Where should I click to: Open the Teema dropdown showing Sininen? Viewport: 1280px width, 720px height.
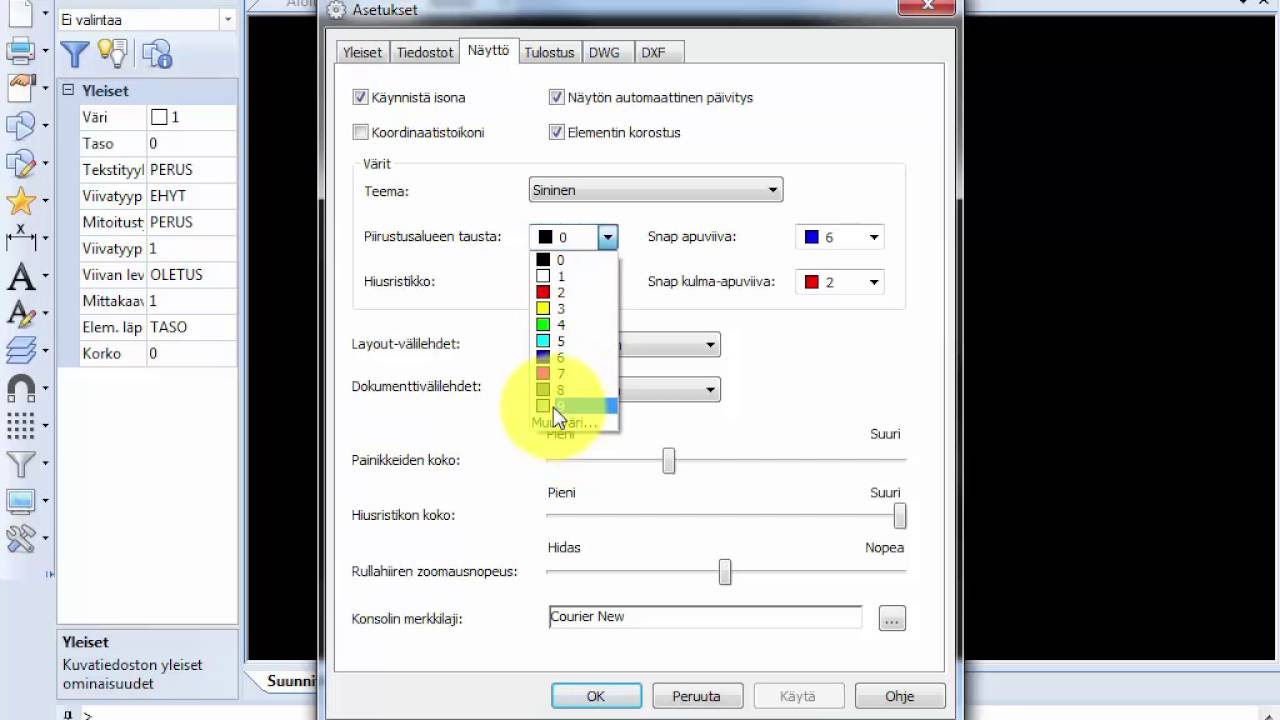655,190
